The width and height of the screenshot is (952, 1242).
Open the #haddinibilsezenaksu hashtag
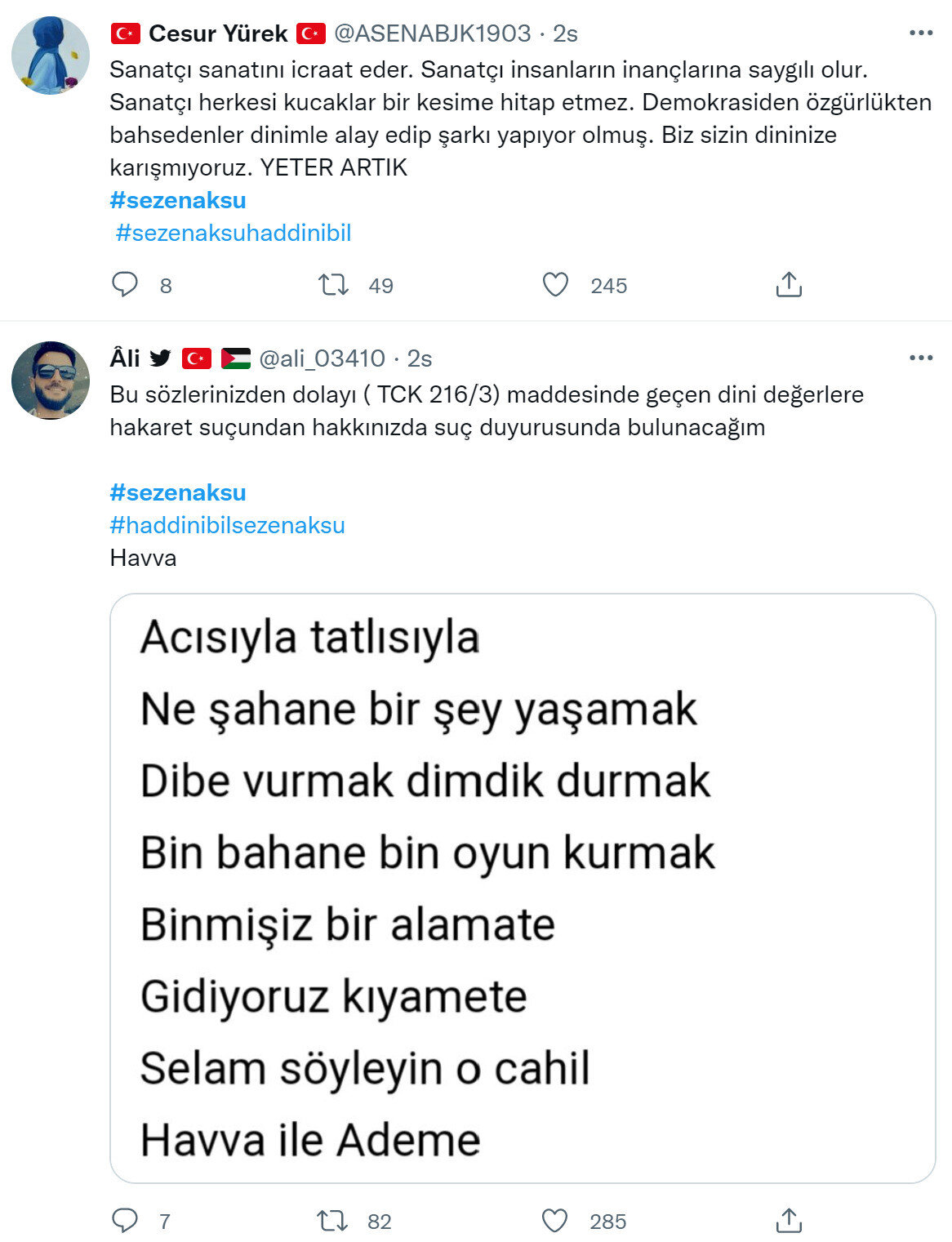tap(227, 525)
